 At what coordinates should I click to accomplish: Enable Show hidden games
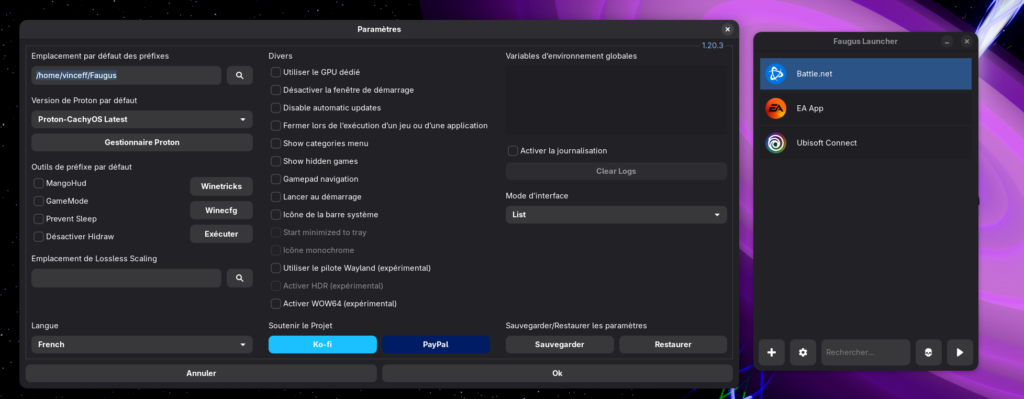click(x=276, y=161)
